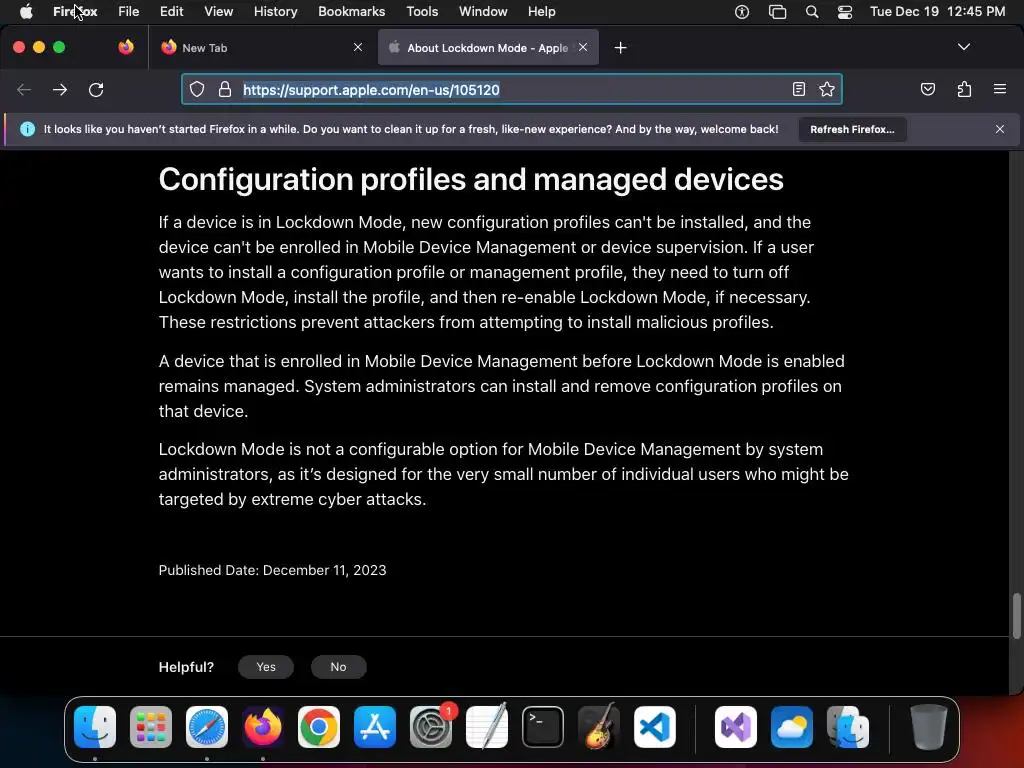Viewport: 1024px width, 768px height.
Task: Click the Helpful? label
Action: 186,667
